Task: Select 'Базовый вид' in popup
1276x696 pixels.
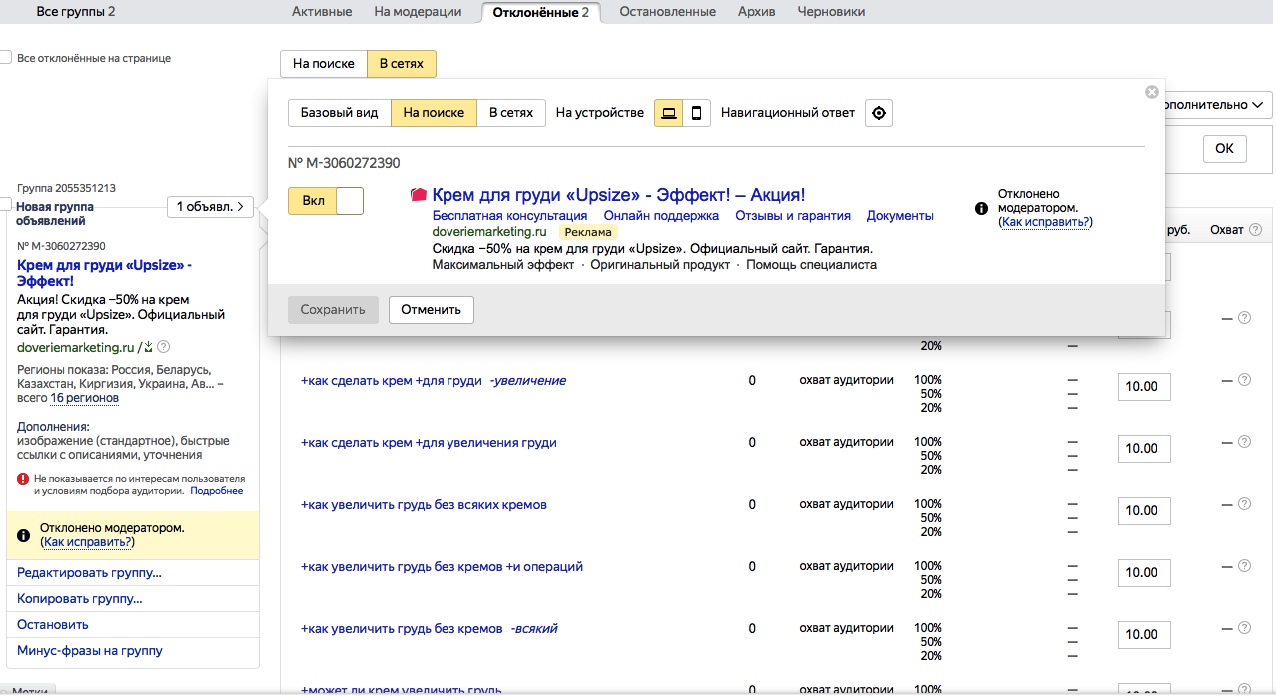Action: point(340,113)
